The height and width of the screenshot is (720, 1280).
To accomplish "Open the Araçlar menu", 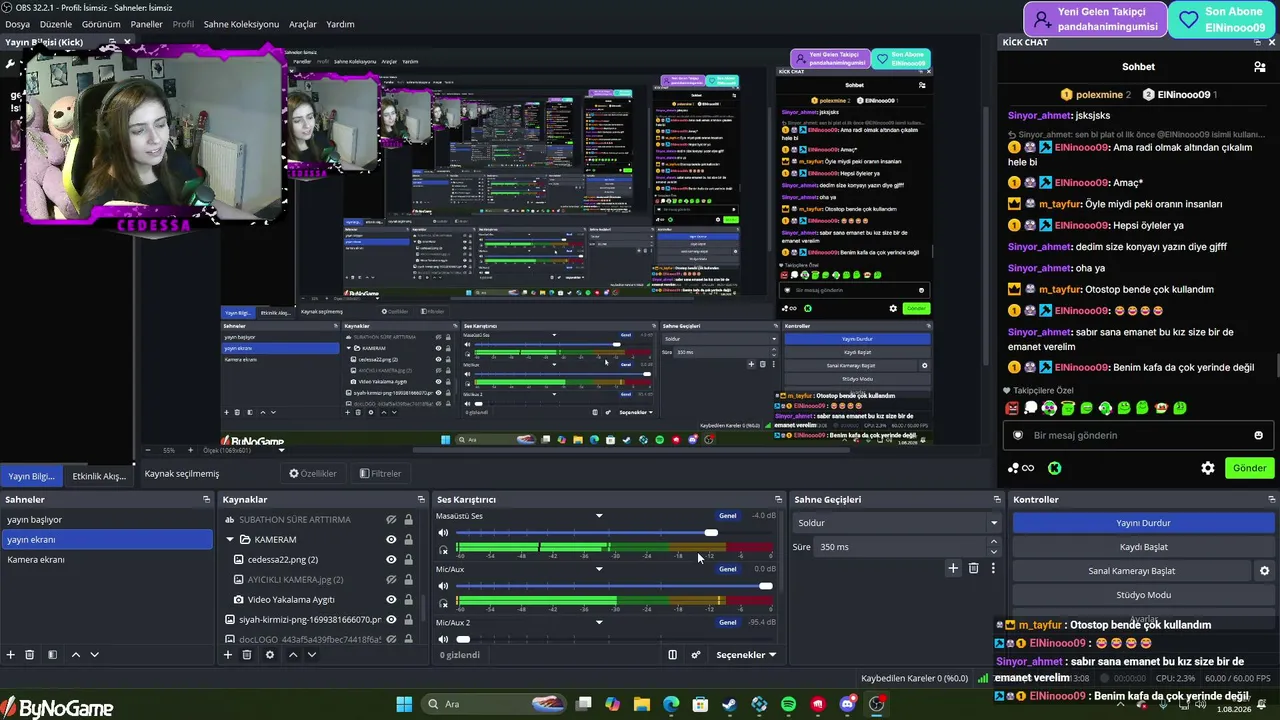I will 303,24.
